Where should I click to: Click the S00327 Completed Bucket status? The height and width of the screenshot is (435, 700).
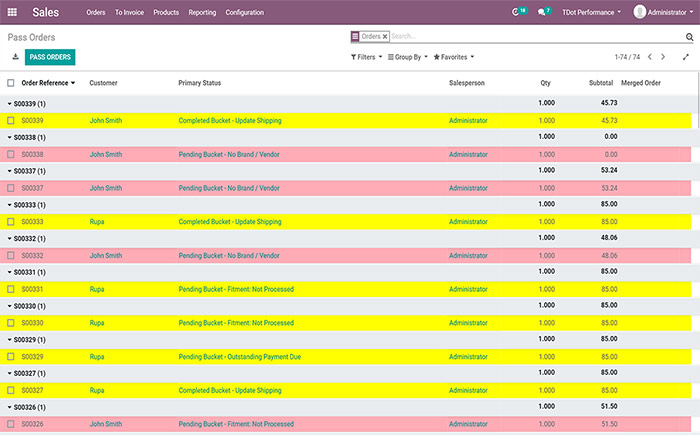(230, 390)
